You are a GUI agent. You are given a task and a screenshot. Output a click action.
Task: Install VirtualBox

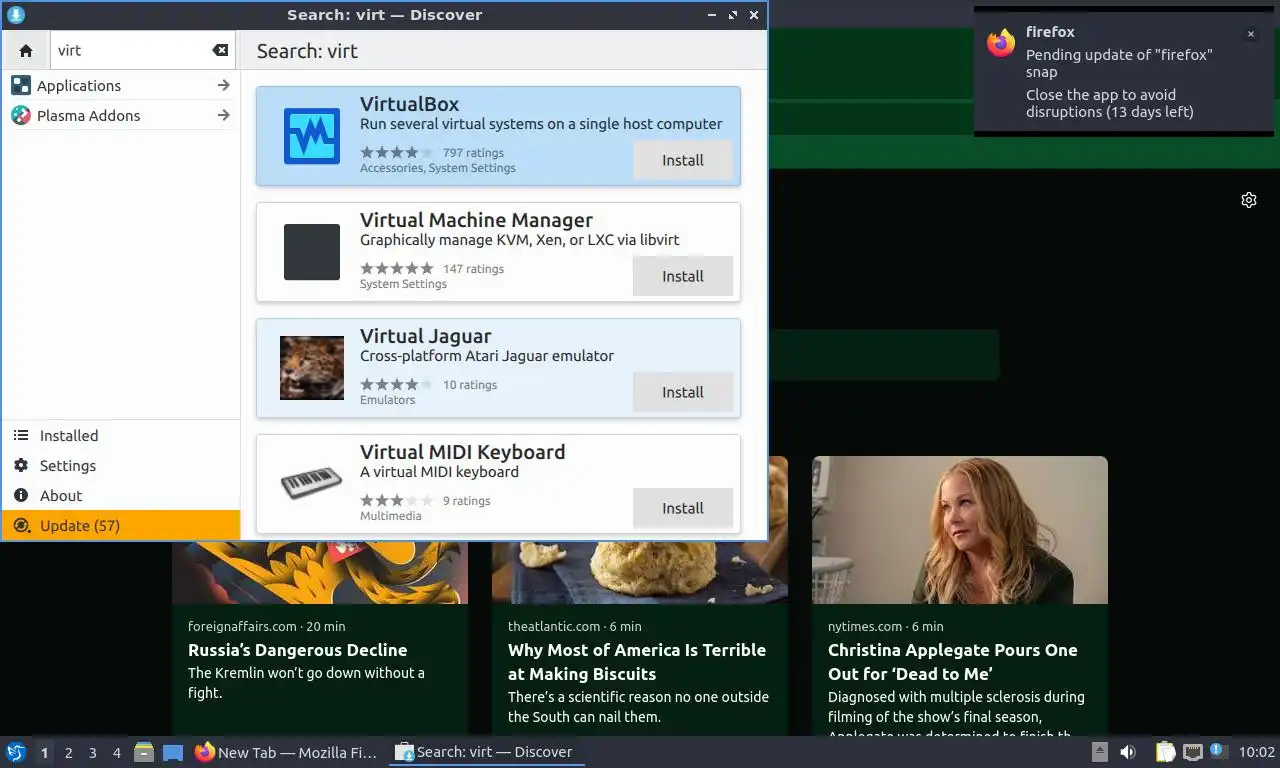click(683, 160)
